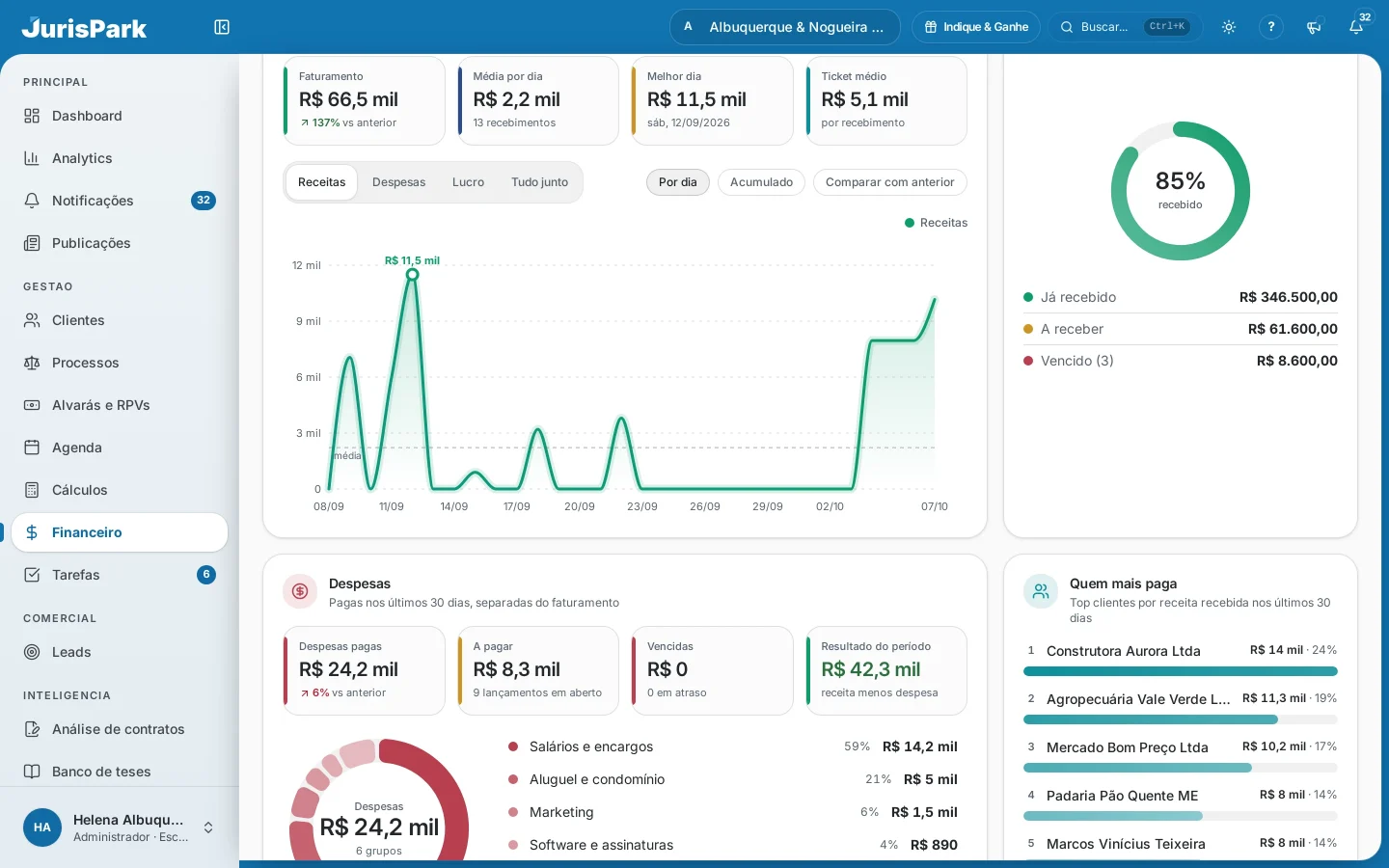Screen dimensions: 1389x868
Task: Click the Ticket médio R$ 5,1 mil card
Action: click(x=886, y=100)
